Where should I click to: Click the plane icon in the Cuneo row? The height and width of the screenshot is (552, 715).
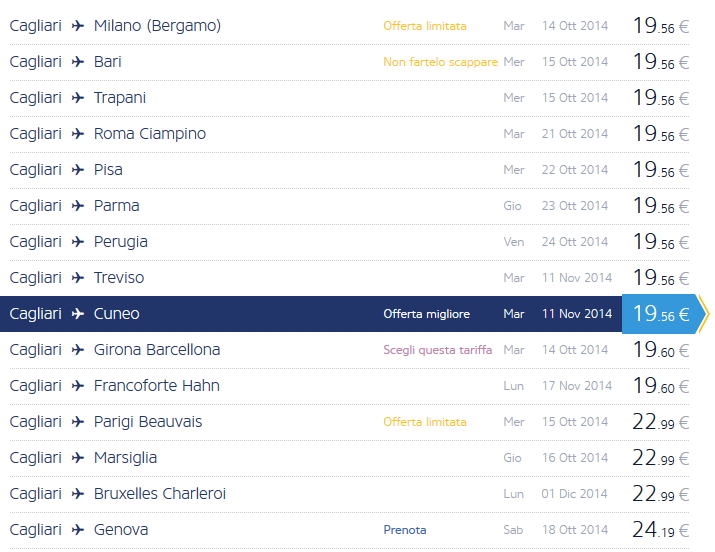tap(78, 314)
